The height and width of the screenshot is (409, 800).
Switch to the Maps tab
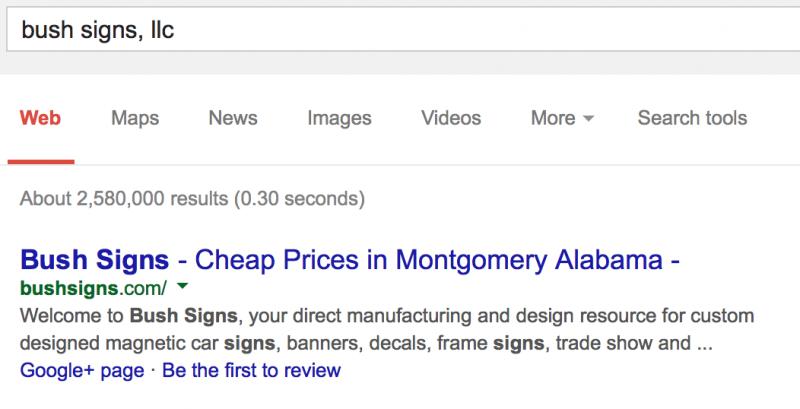pyautogui.click(x=135, y=118)
